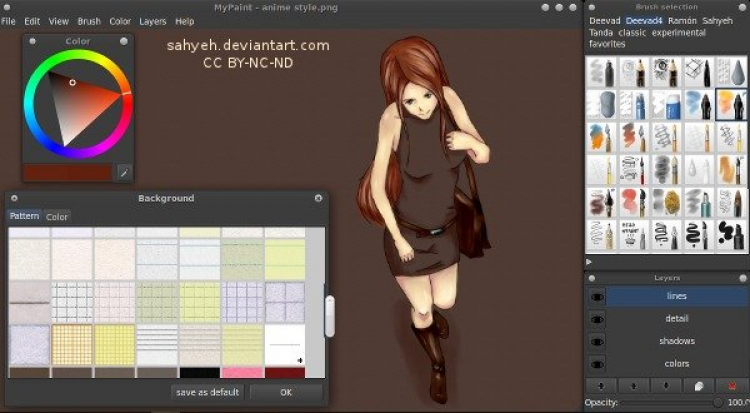The width and height of the screenshot is (750, 413).
Task: Click the save as default button
Action: (x=208, y=392)
